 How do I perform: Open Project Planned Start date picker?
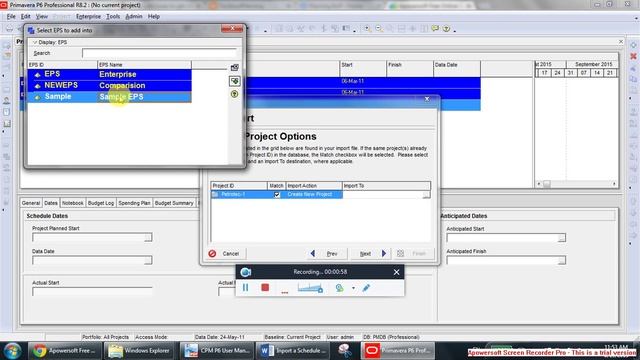(x=148, y=238)
